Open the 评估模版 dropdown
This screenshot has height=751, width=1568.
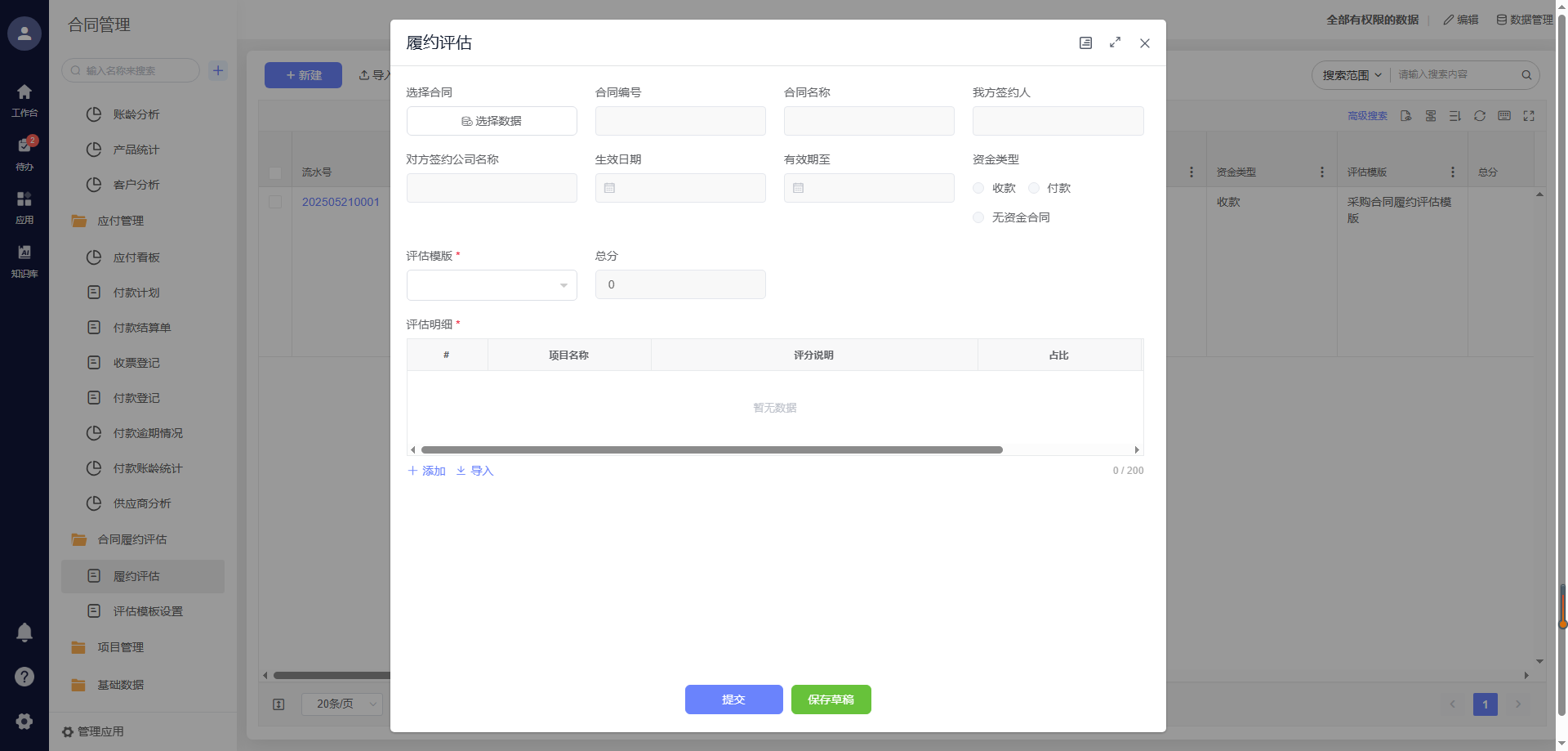tap(492, 285)
